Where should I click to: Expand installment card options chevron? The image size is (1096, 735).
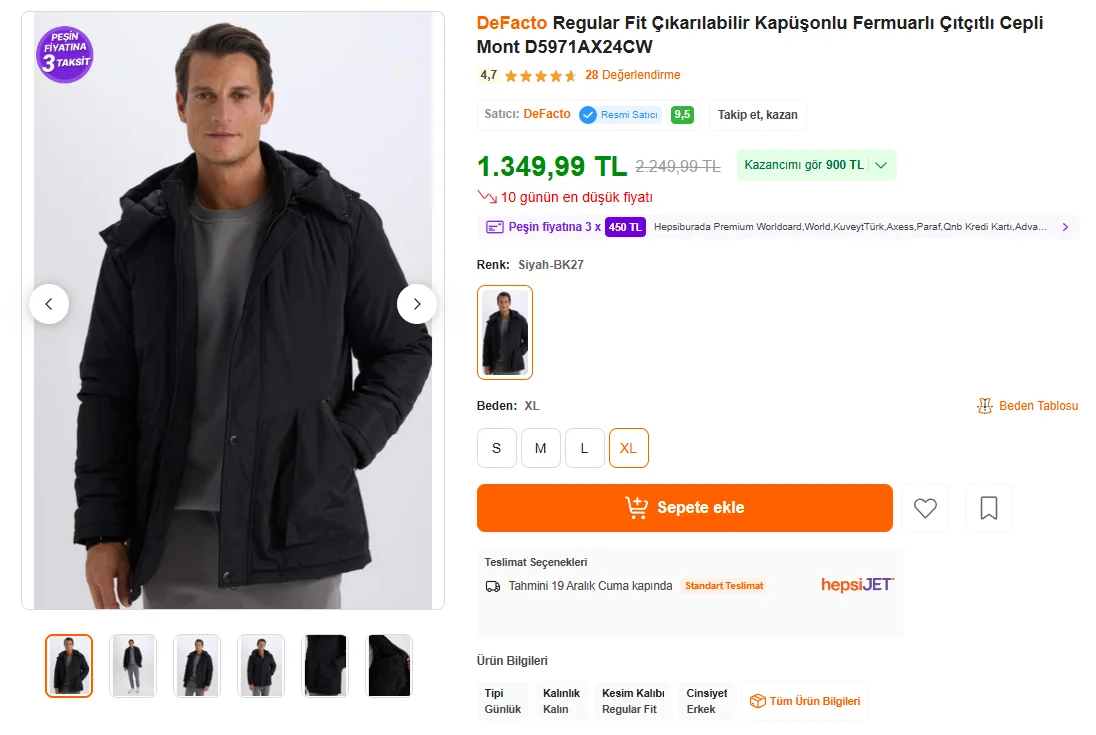click(x=1065, y=227)
